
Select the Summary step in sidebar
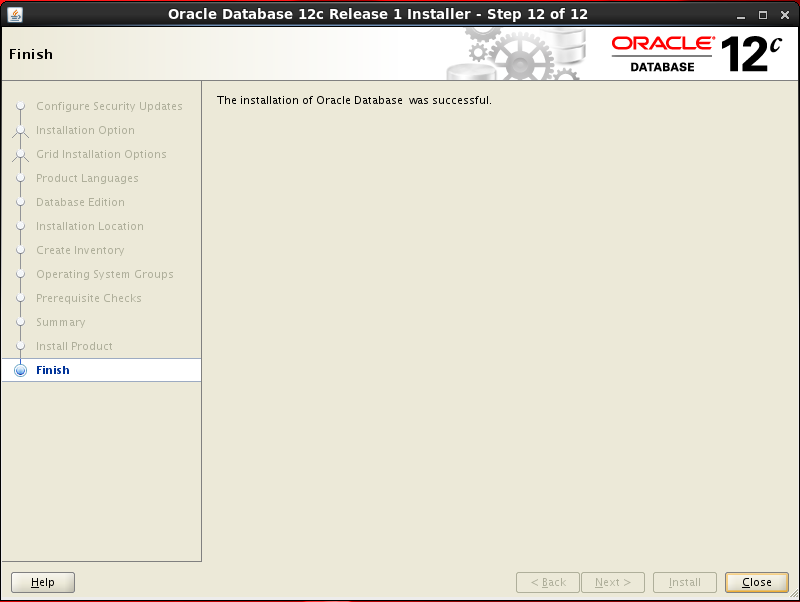(x=61, y=322)
